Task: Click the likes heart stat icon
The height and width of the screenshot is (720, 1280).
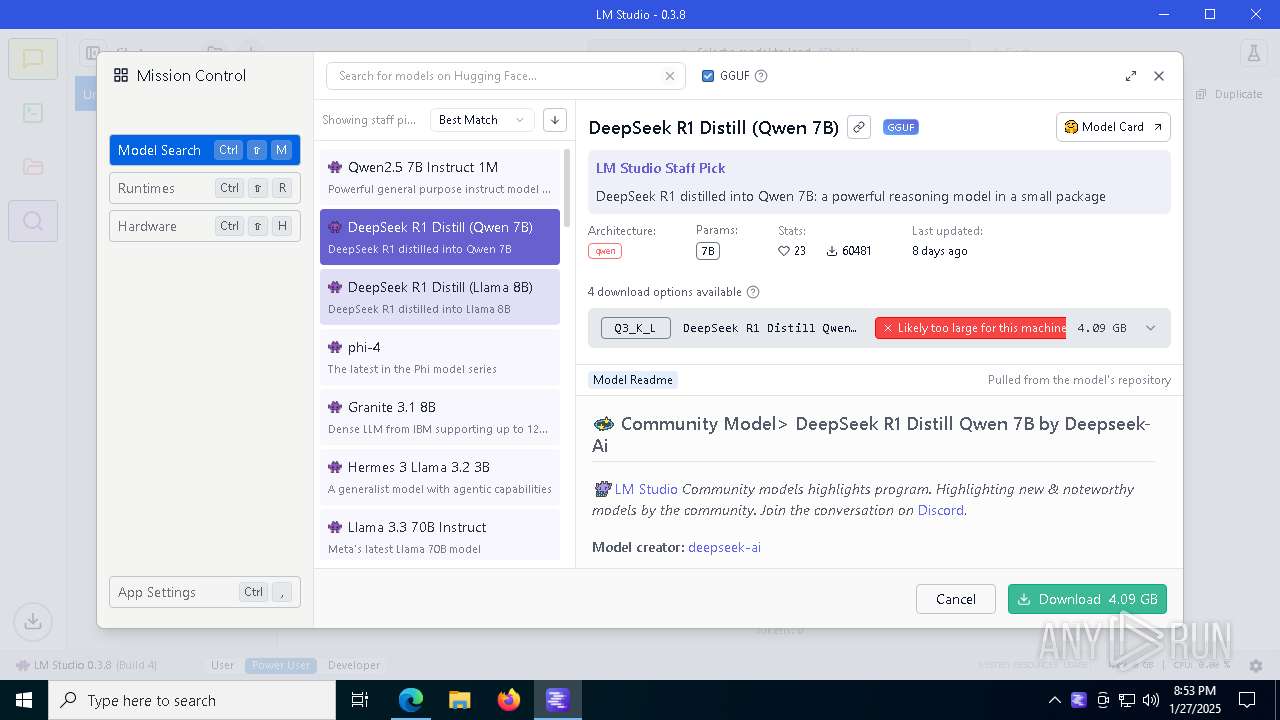Action: click(x=784, y=251)
